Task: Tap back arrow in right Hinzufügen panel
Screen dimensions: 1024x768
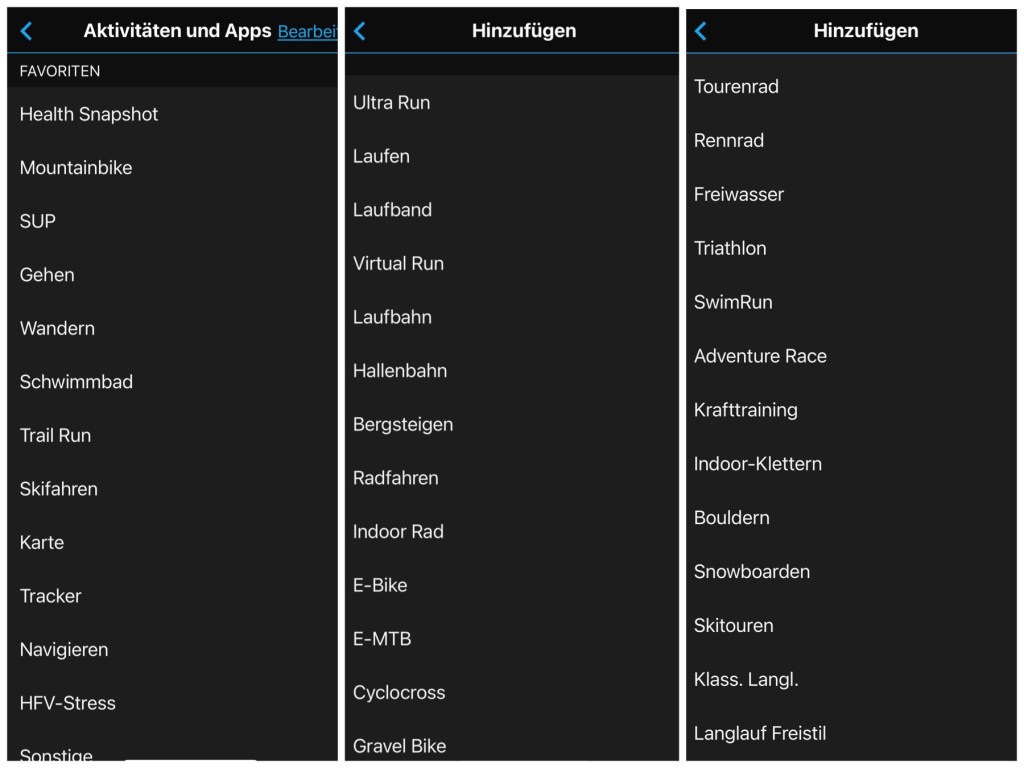Action: pos(700,31)
